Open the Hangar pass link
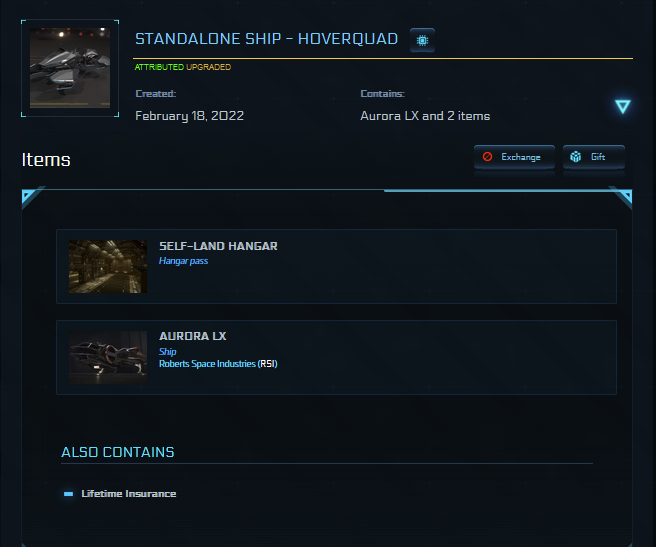656x547 pixels. (183, 261)
